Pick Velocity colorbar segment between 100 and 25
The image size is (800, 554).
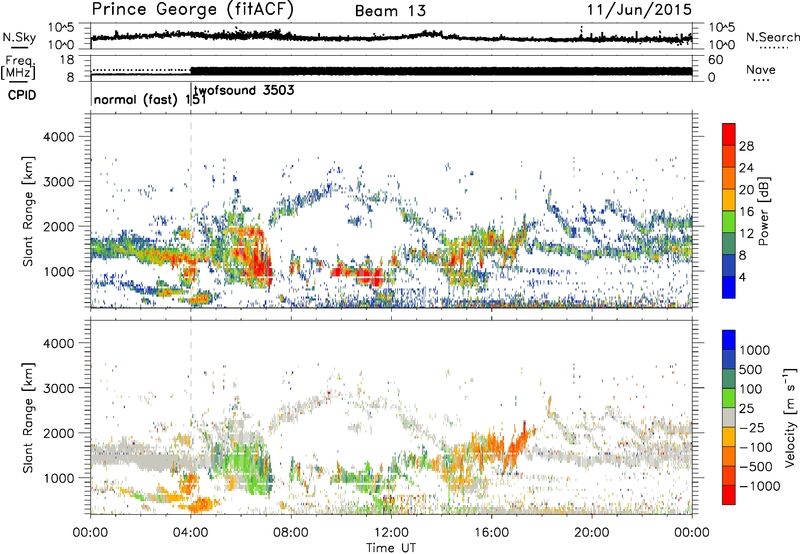(x=729, y=398)
